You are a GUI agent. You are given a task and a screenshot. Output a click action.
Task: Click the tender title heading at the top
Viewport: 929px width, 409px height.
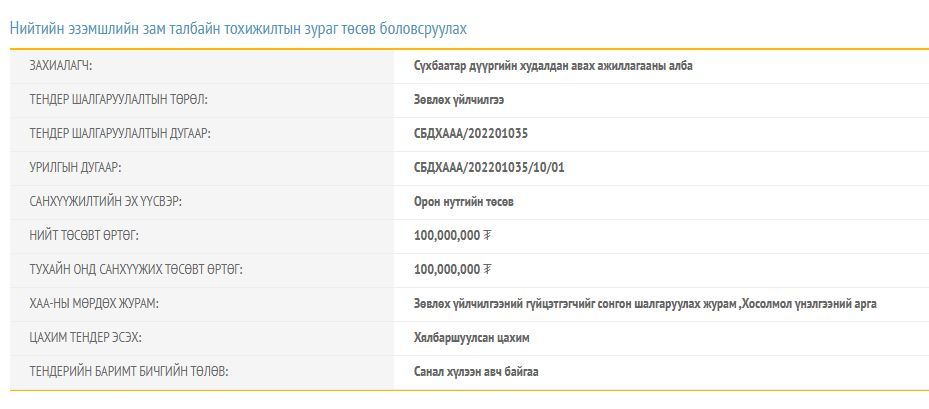click(238, 29)
